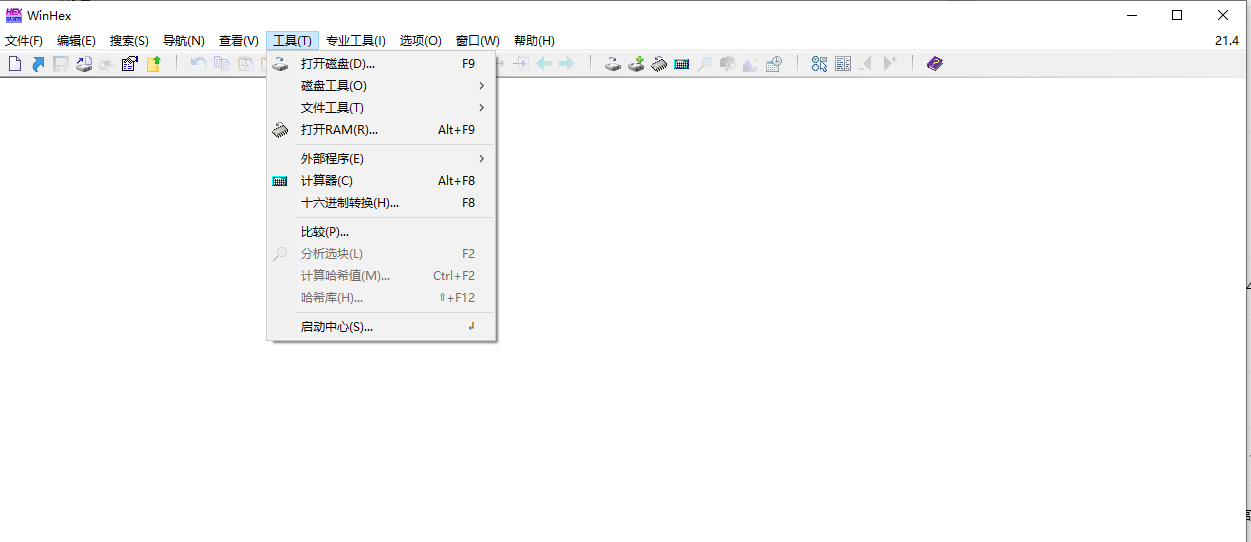The image size is (1251, 542).
Task: Click the calendar with clock icon
Action: [x=774, y=64]
